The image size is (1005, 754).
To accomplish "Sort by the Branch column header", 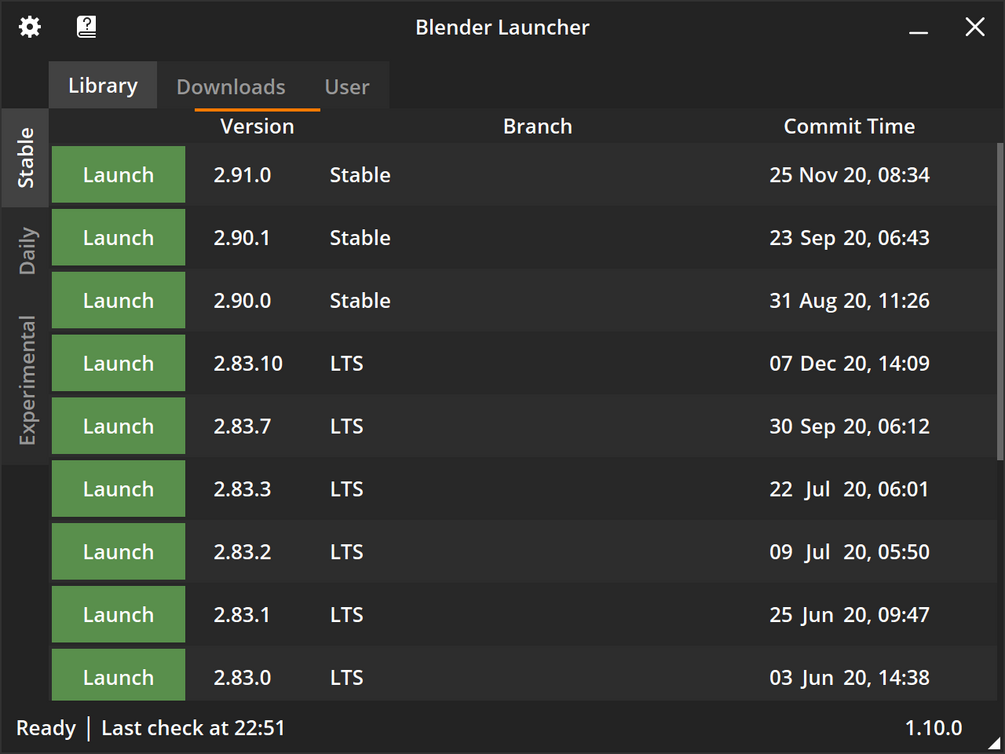I will [537, 126].
